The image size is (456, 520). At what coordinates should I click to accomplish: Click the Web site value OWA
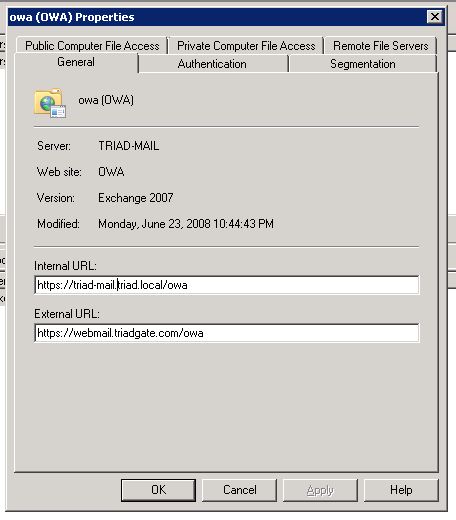pos(111,172)
